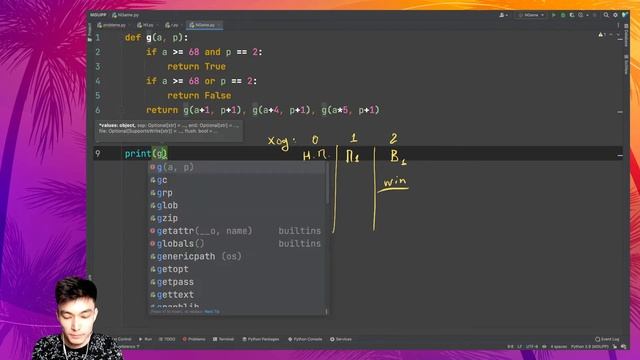640x360 pixels.
Task: Select gettext completion suggestion
Action: pos(237,295)
